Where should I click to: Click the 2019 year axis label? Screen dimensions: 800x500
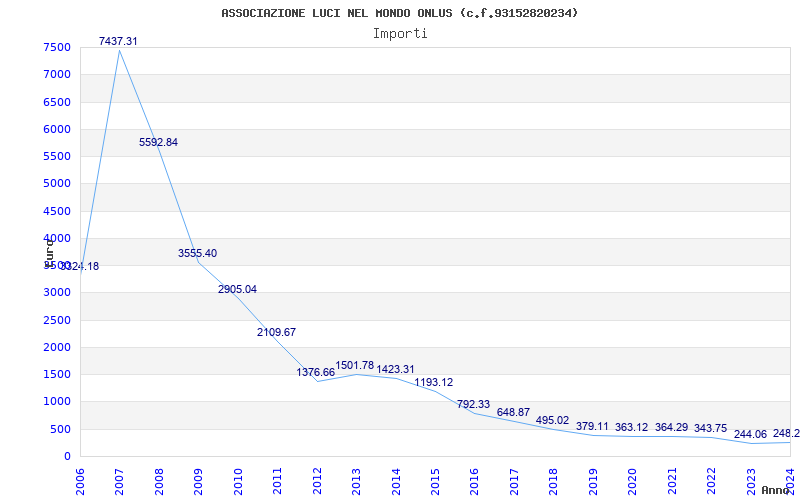(x=593, y=481)
